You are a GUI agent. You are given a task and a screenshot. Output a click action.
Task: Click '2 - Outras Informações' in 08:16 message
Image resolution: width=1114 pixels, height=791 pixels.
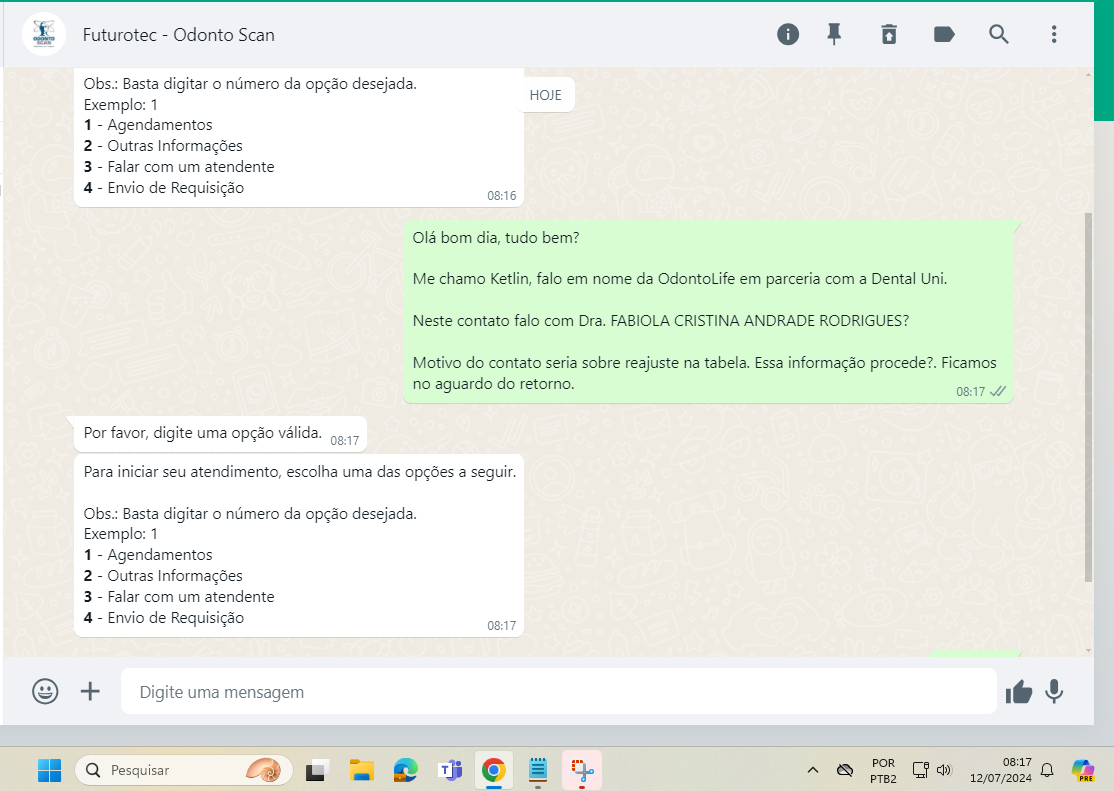[x=163, y=146]
